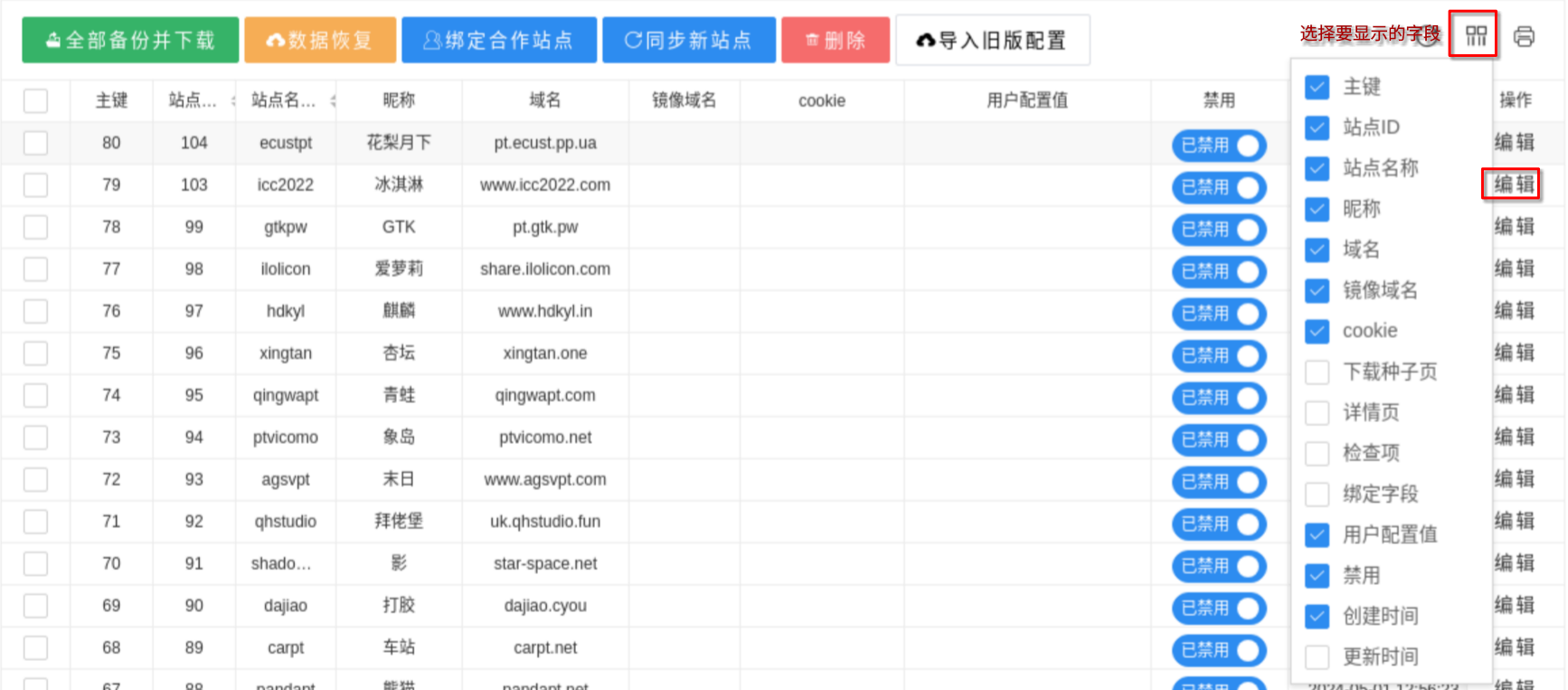The image size is (1568, 690).
Task: Click 编辑 for the ecustpt row
Action: pos(1515,142)
